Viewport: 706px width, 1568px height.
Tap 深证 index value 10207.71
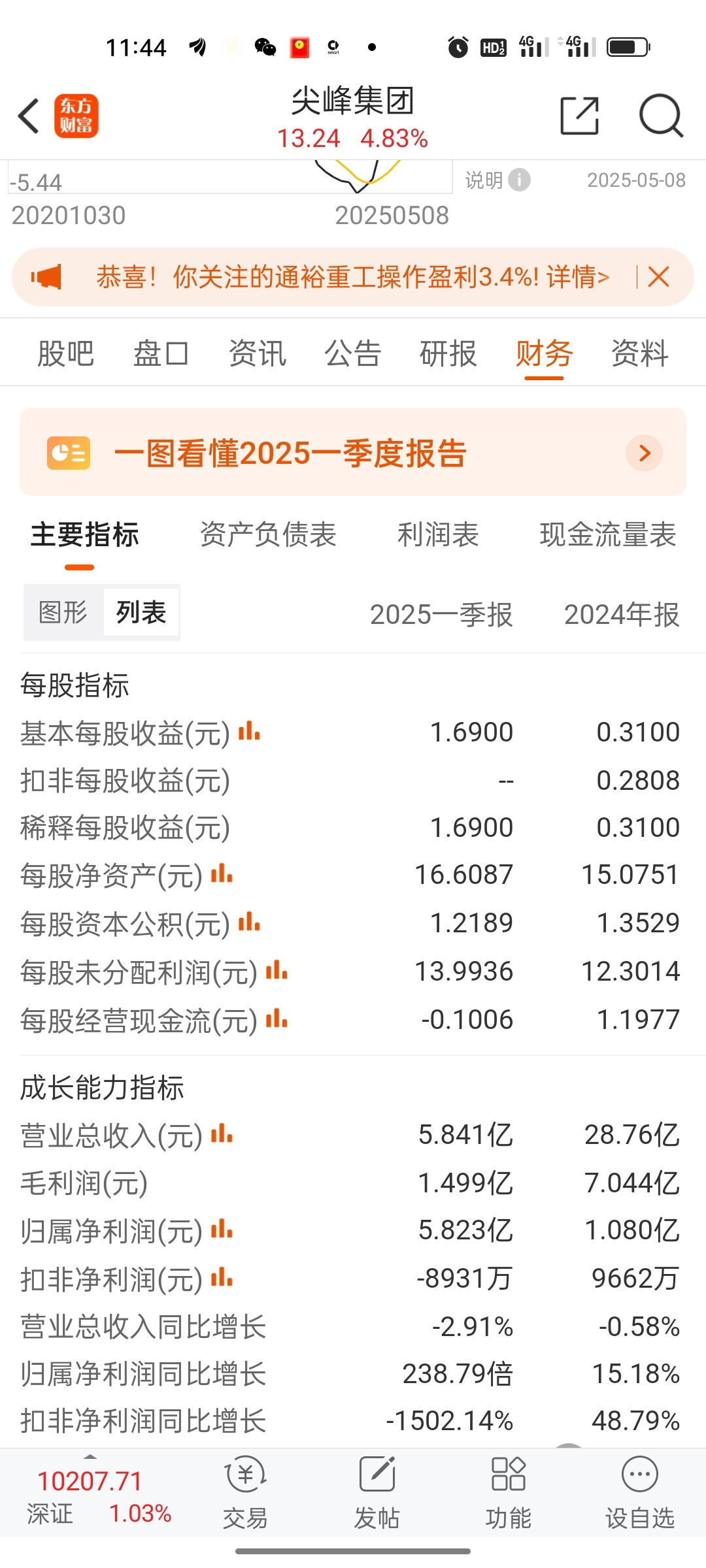click(x=90, y=1482)
